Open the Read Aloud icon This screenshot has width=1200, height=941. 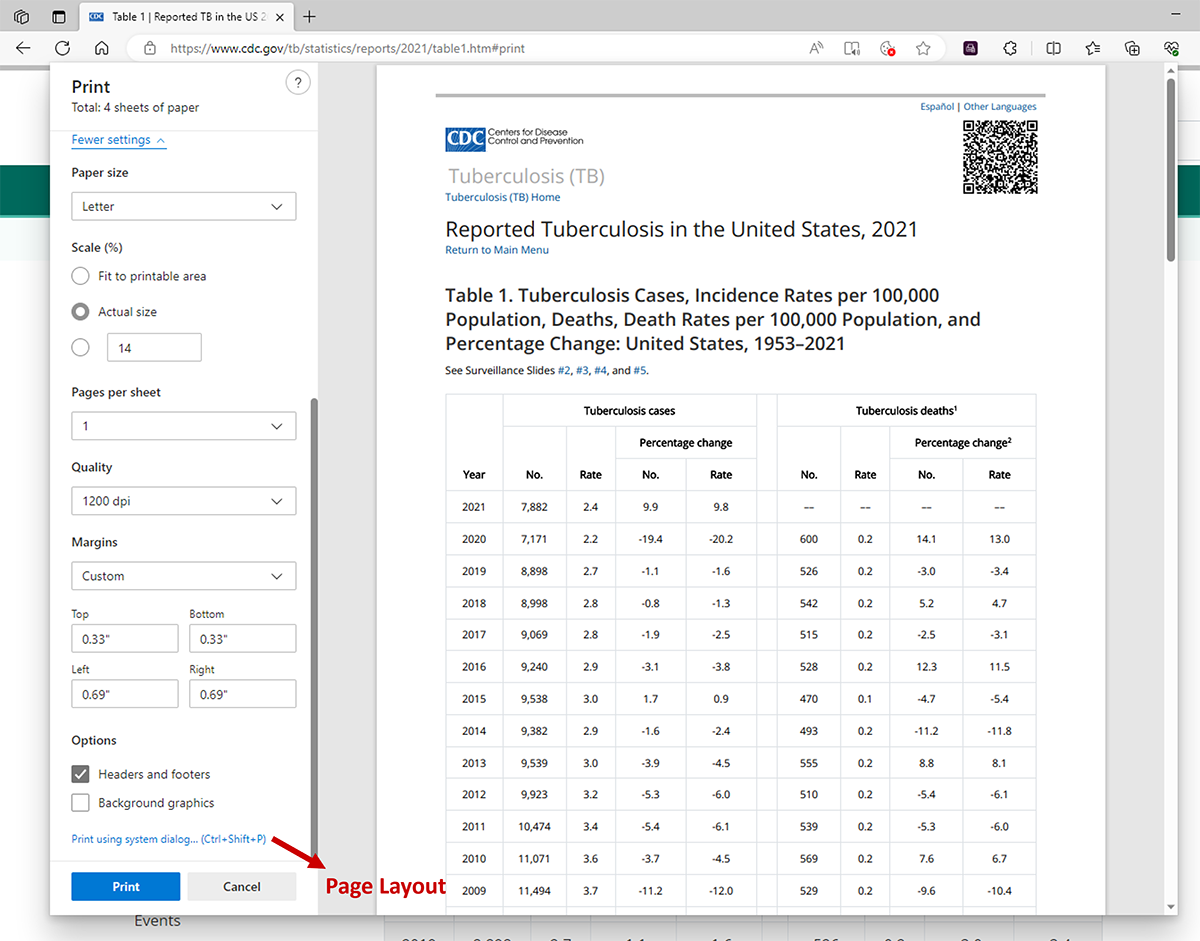[x=816, y=48]
